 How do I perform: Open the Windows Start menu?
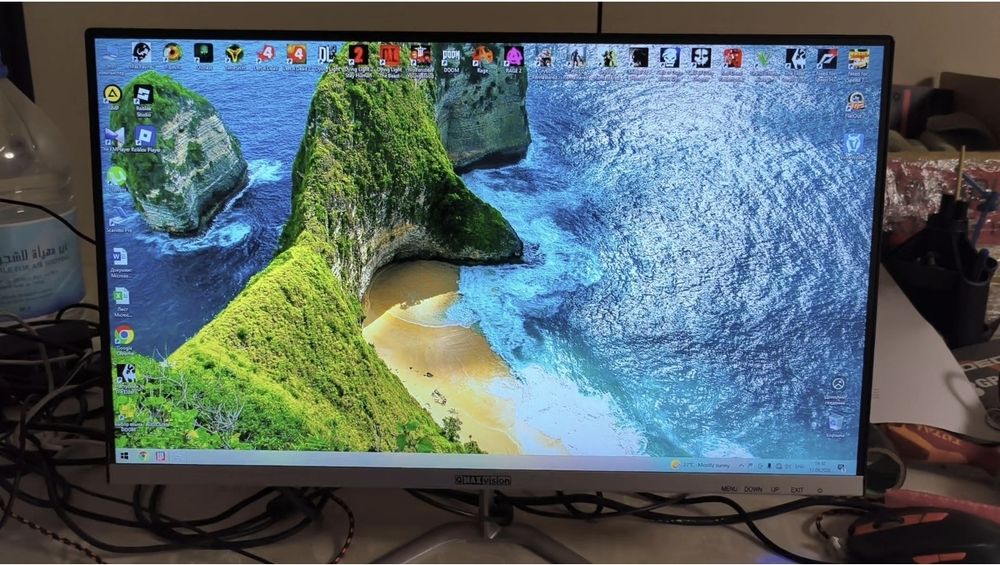pos(125,455)
